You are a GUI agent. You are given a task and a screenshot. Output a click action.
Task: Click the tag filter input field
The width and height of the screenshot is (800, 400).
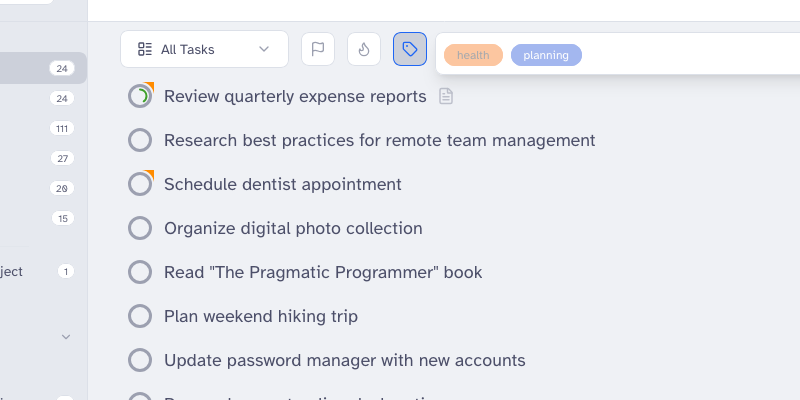(x=690, y=55)
